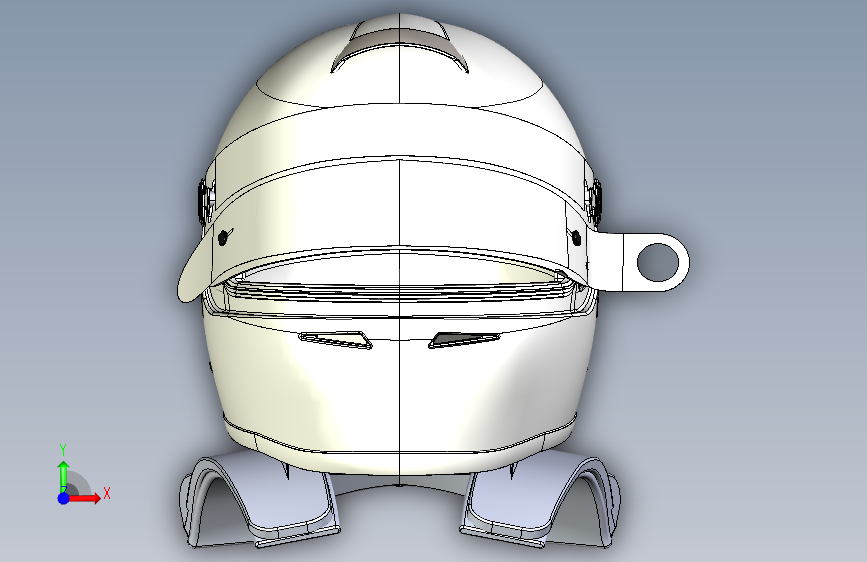The image size is (867, 562).
Task: Select the left chin vent slot
Action: click(x=335, y=340)
